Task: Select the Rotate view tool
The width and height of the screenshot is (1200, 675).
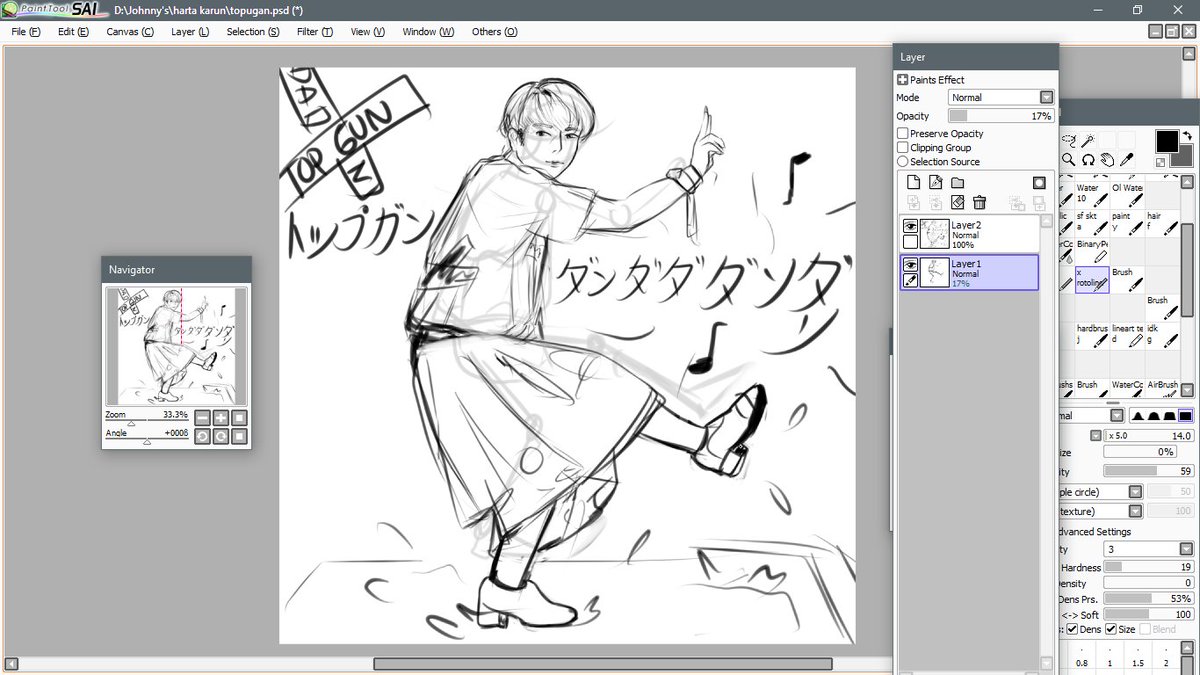Action: 1088,159
